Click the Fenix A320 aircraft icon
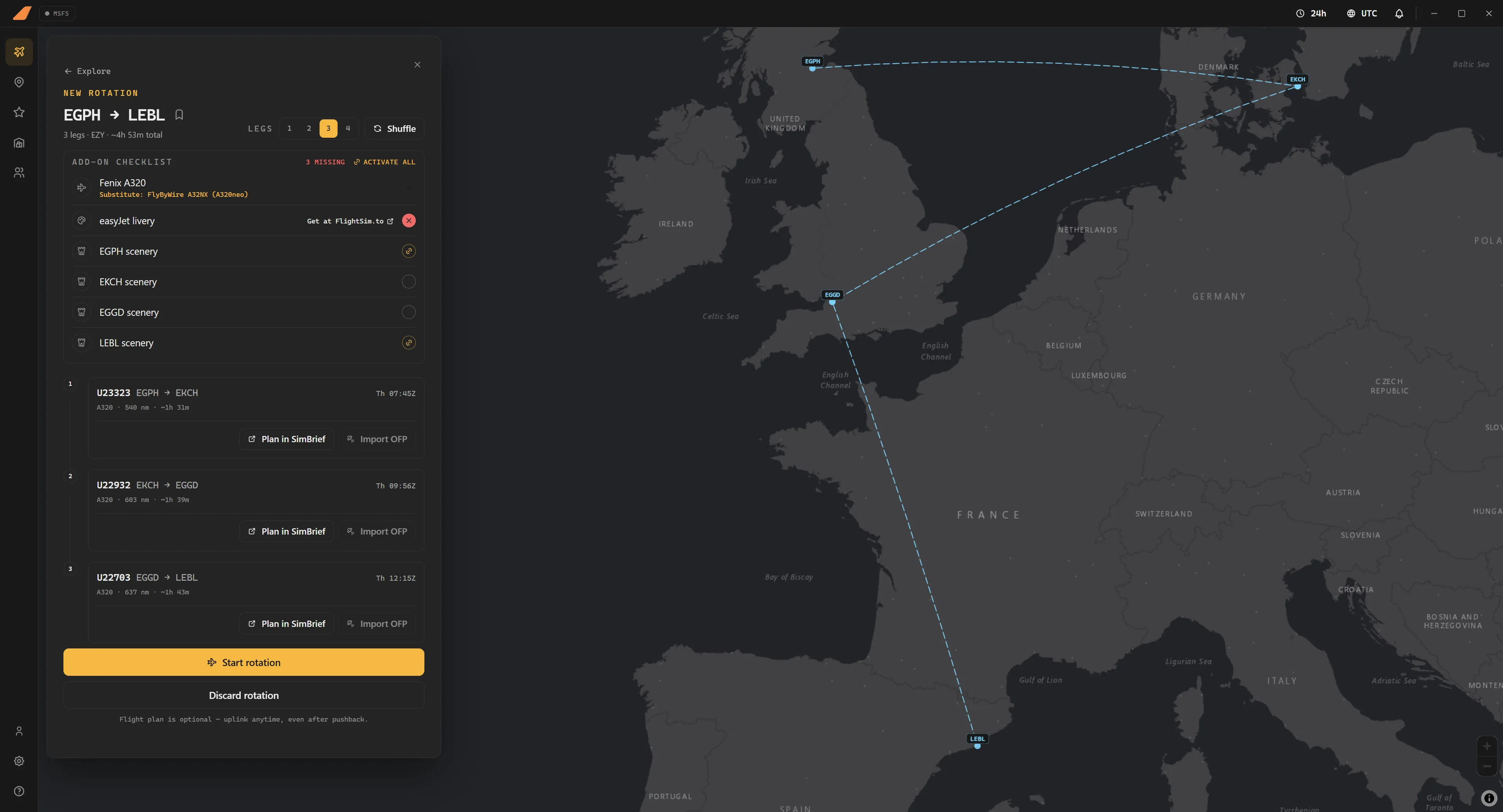Screen dimensions: 1503x812 pos(82,188)
